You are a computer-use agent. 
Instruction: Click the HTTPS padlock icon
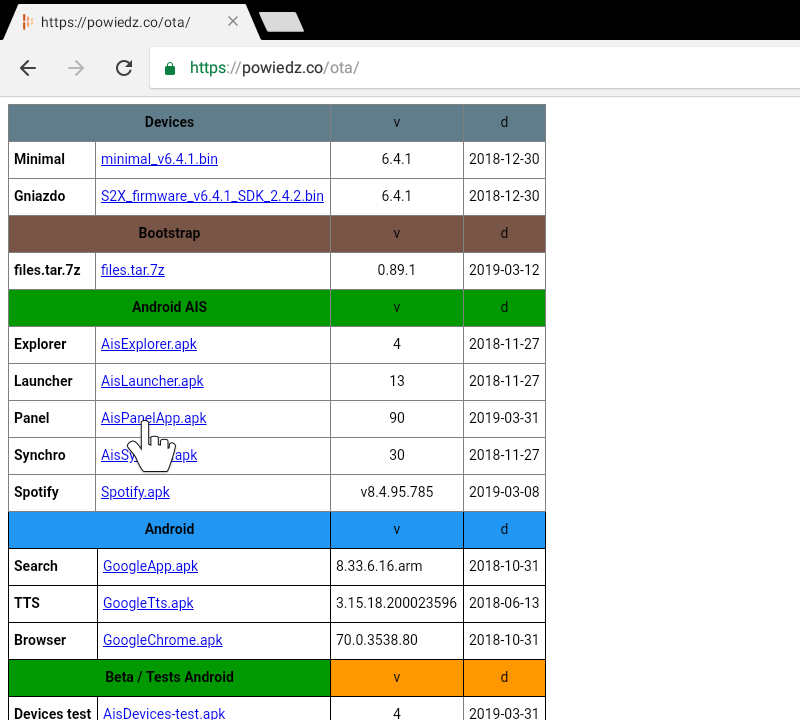(x=170, y=68)
